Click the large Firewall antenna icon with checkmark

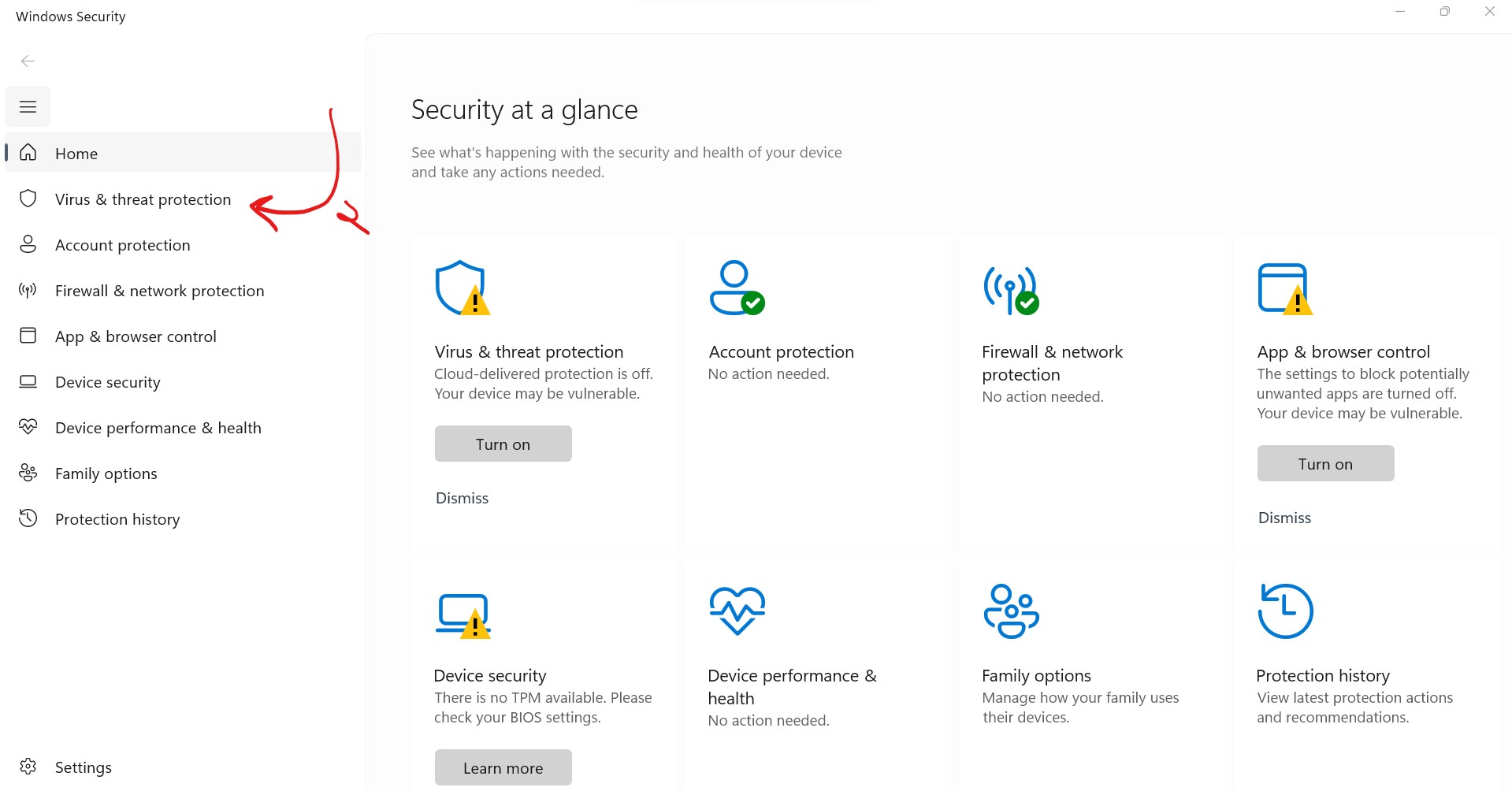tap(1011, 290)
